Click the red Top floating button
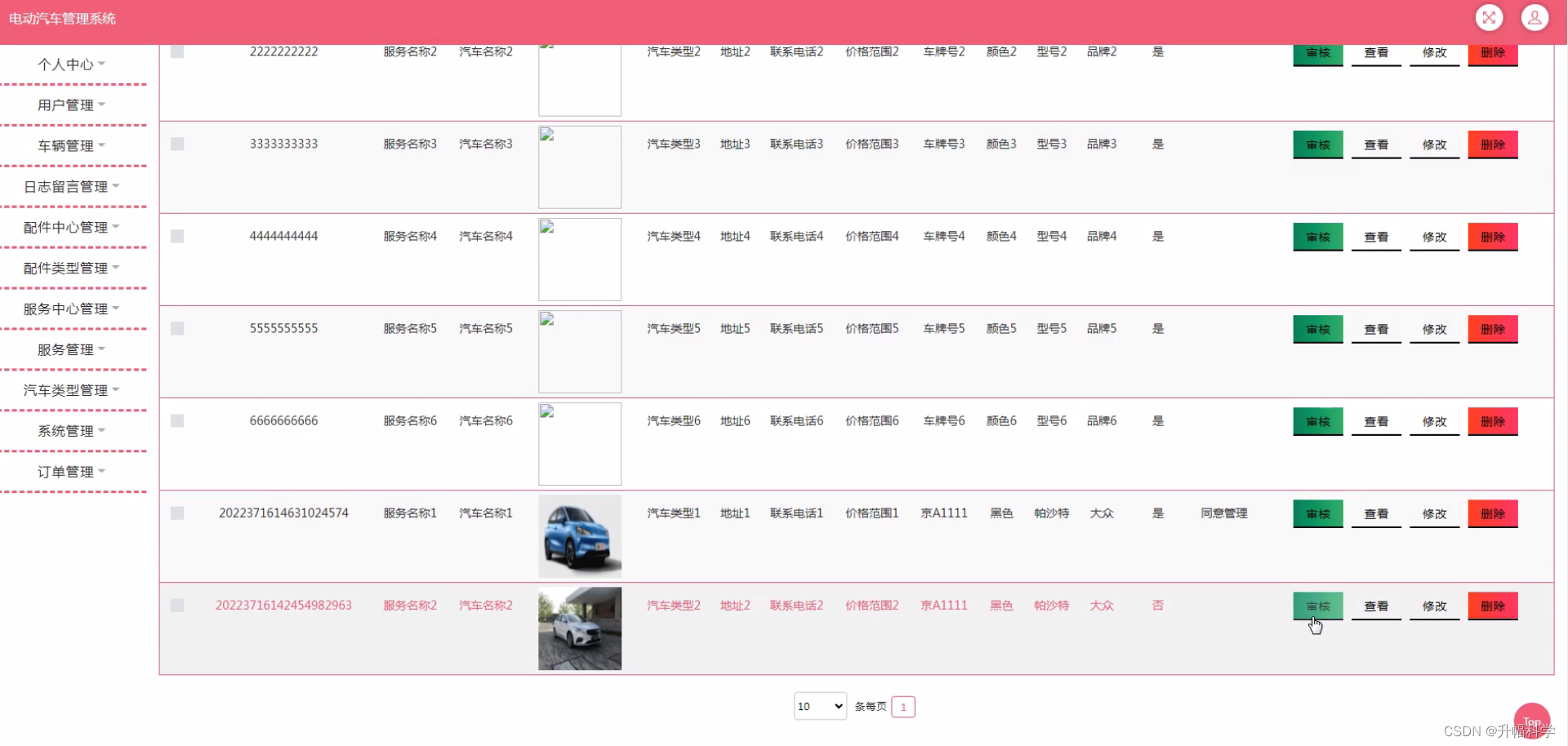This screenshot has height=746, width=1568. click(1531, 722)
